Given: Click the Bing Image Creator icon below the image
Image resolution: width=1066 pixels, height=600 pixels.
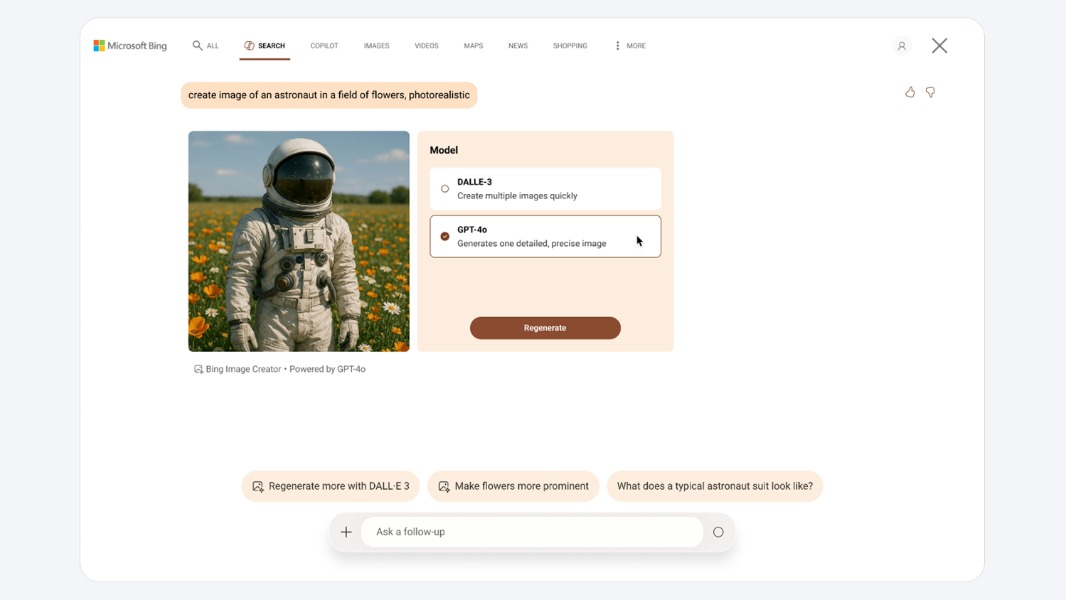Looking at the screenshot, I should tap(196, 368).
